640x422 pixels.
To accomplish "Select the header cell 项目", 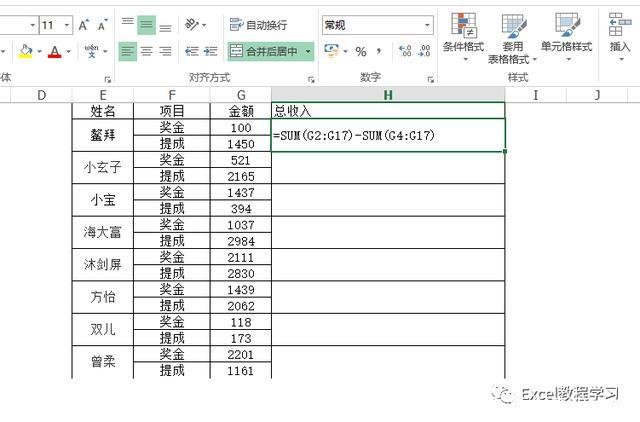I will (172, 111).
